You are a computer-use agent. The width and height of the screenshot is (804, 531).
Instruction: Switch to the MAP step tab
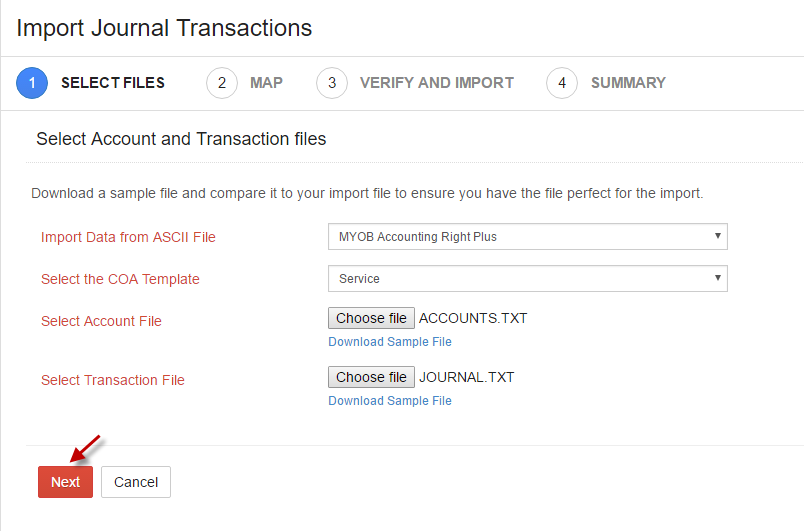point(266,83)
